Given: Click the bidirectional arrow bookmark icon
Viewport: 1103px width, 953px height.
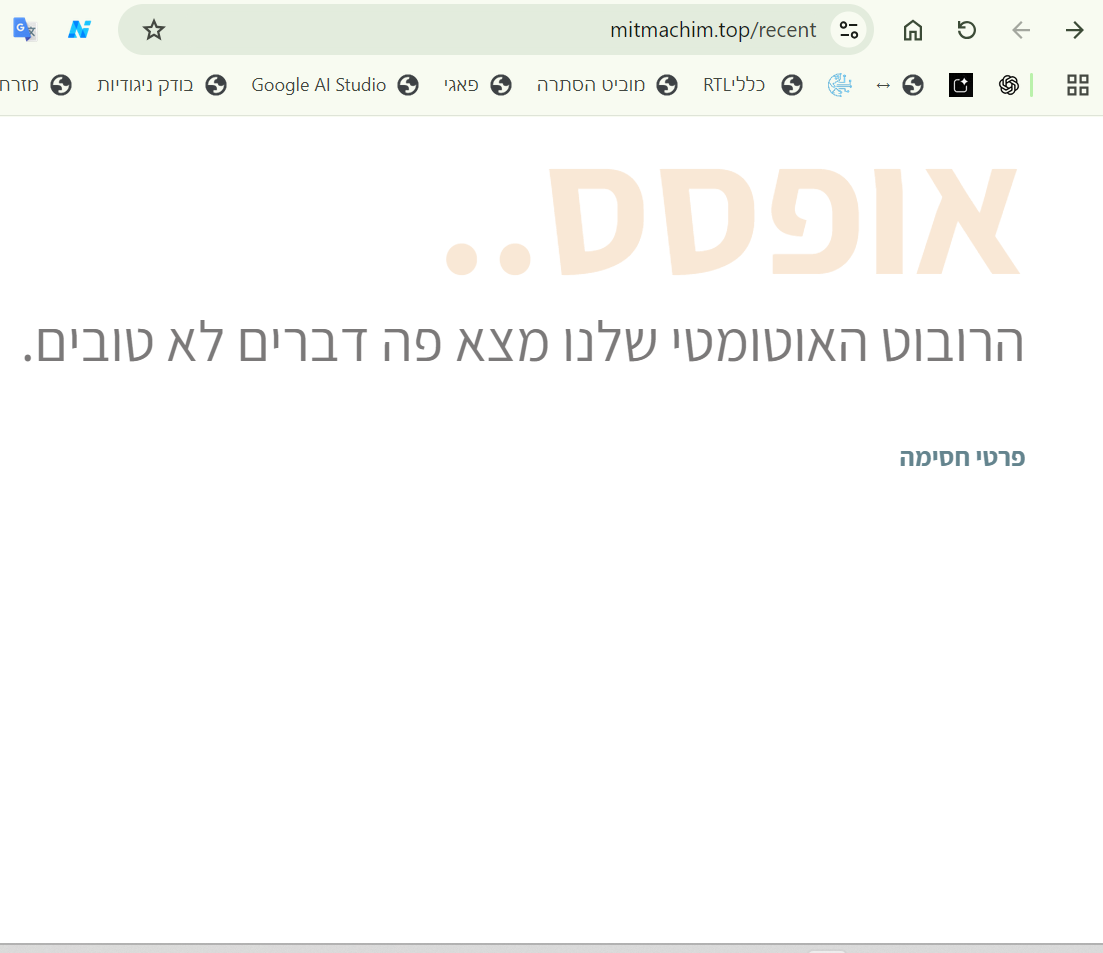Looking at the screenshot, I should pyautogui.click(x=883, y=85).
